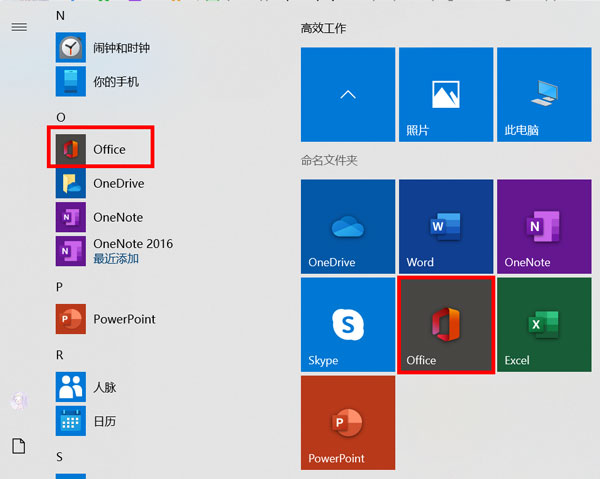Open the Office tile
The image size is (600, 479).
pos(446,325)
